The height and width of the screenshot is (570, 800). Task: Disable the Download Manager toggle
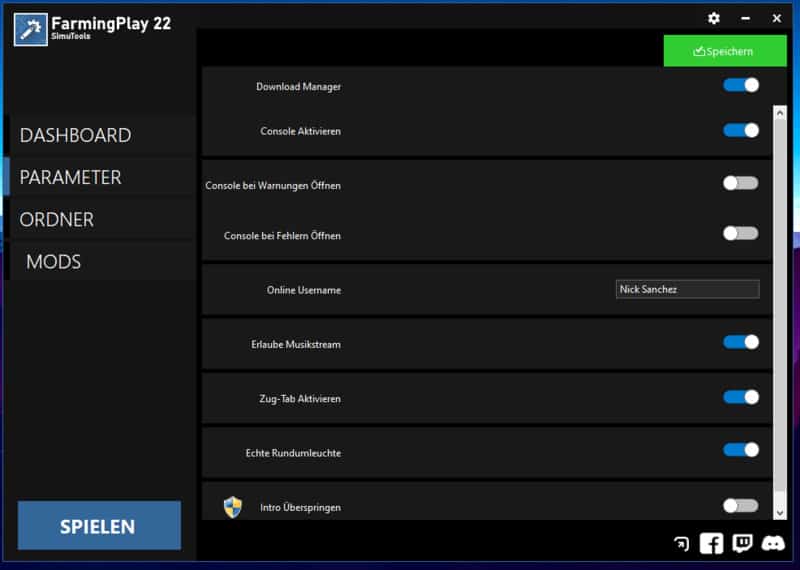pos(741,85)
